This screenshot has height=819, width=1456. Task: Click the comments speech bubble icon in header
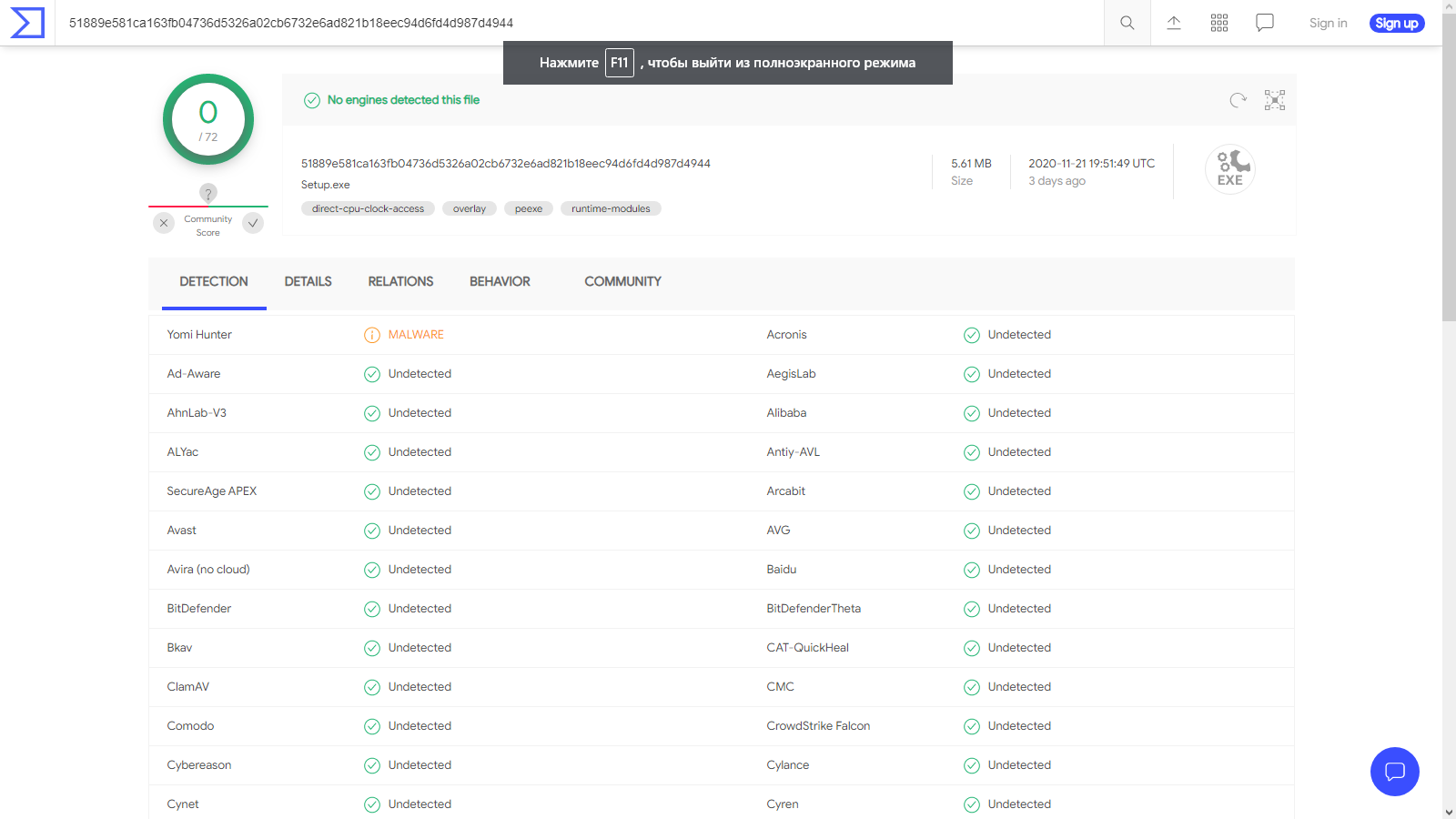pos(1265,23)
